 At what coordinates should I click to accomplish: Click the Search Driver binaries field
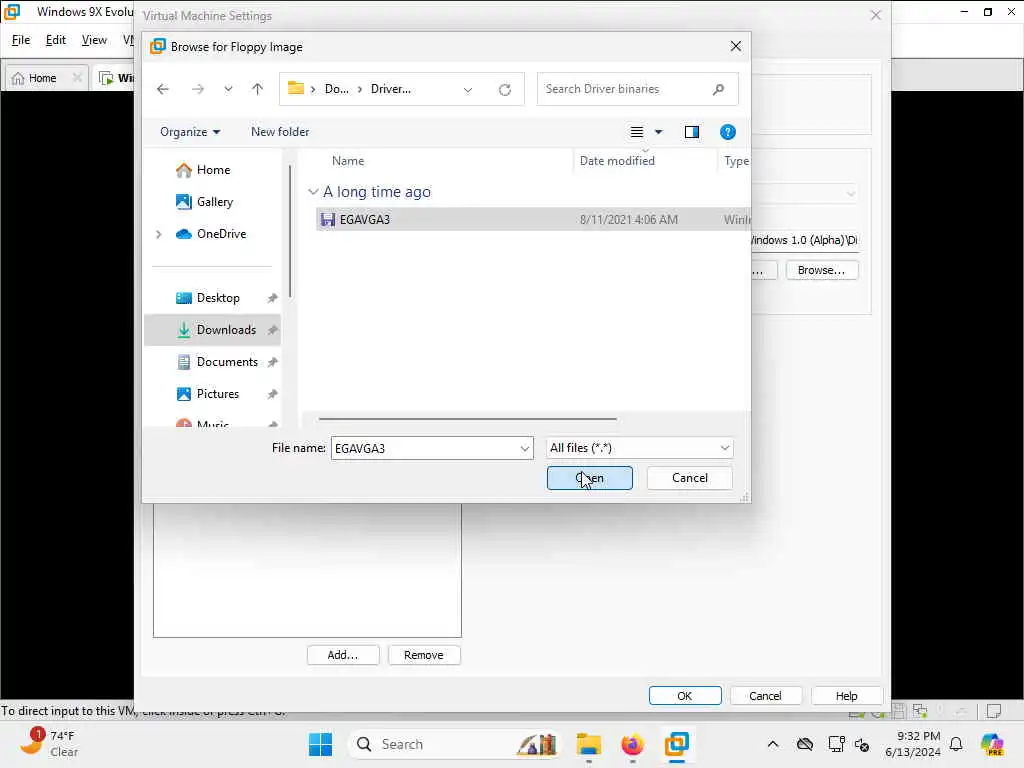coord(637,89)
